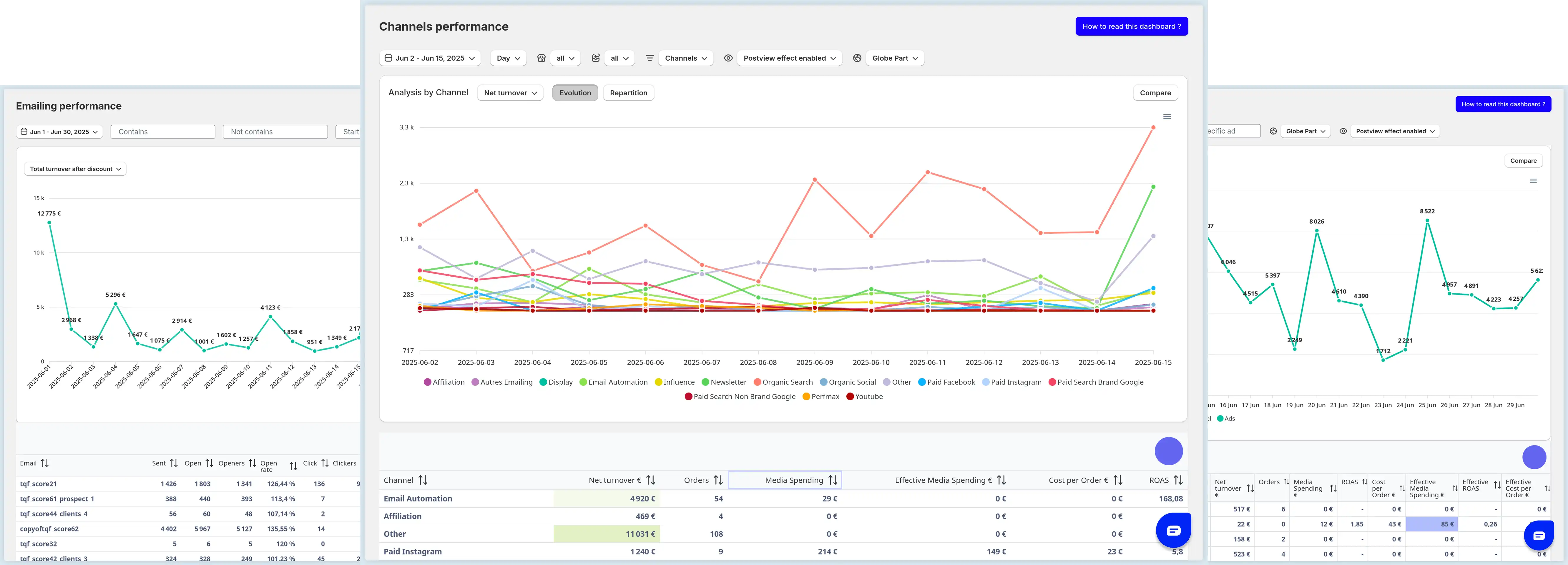Click the purple circle button above center table
Image resolution: width=1568 pixels, height=565 pixels.
click(x=1169, y=452)
